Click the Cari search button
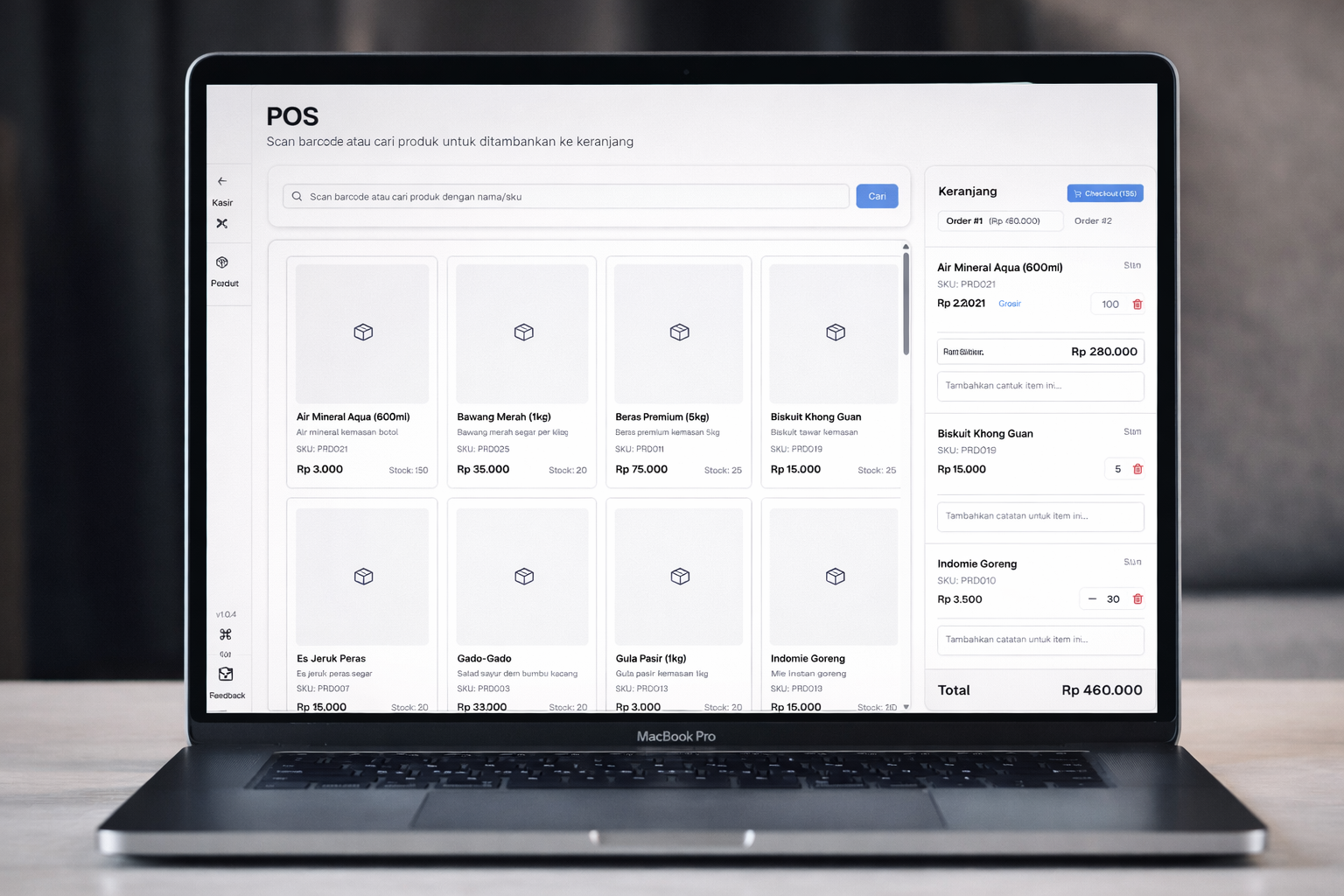This screenshot has height=896, width=1344. point(877,197)
